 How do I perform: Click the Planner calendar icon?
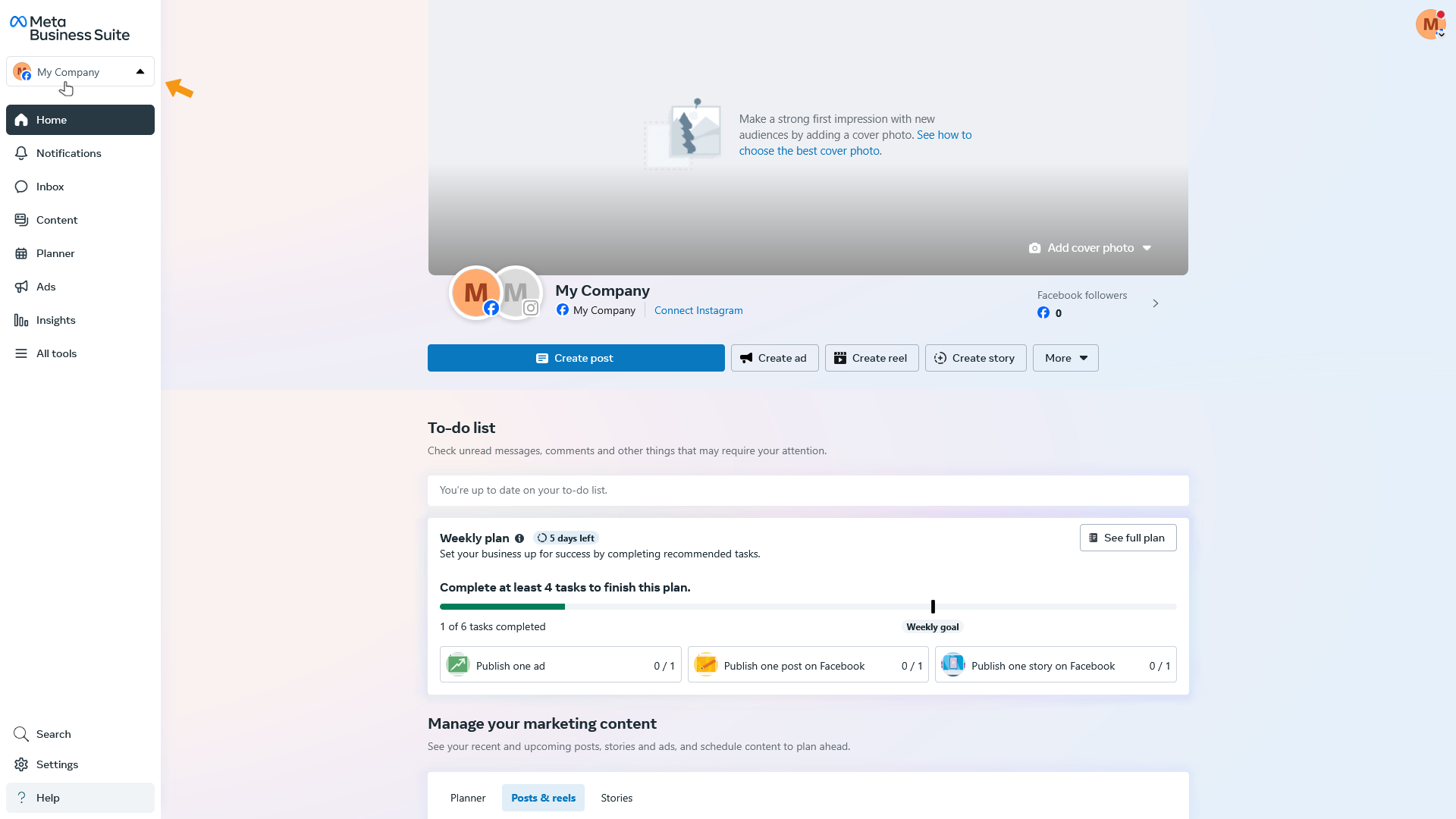[x=21, y=253]
